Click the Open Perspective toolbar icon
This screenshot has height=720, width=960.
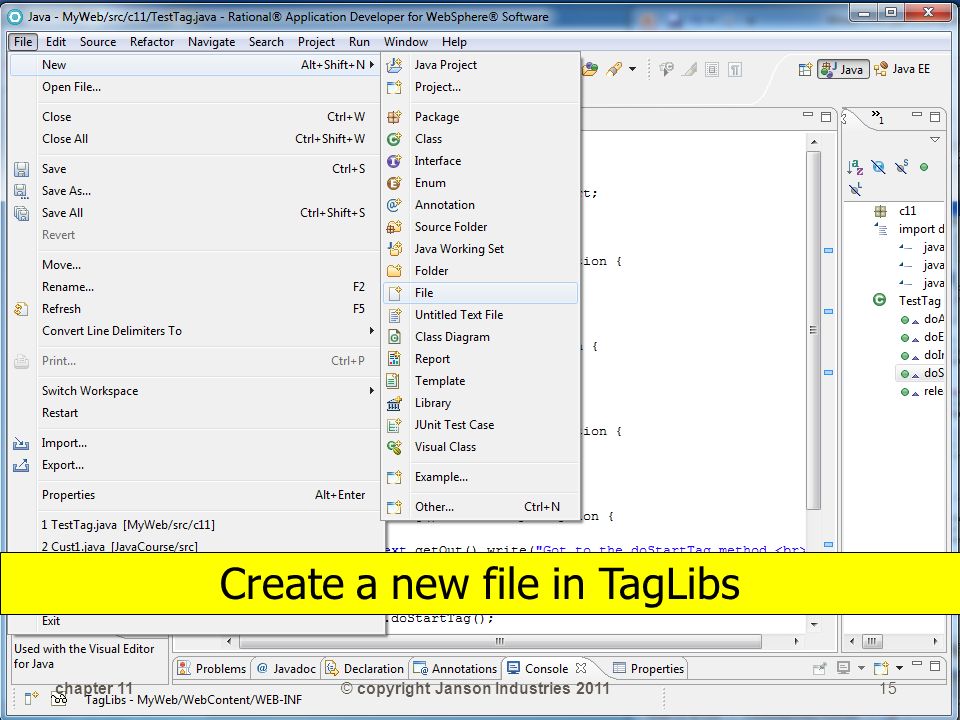(805, 69)
